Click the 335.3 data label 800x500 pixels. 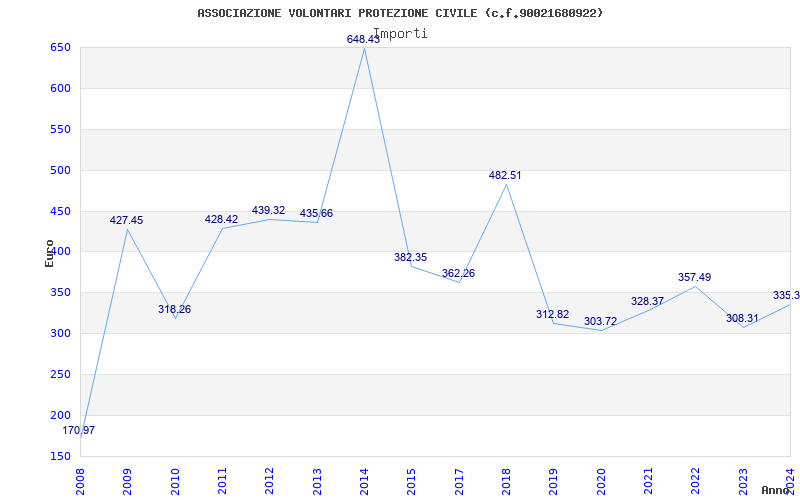click(x=786, y=295)
